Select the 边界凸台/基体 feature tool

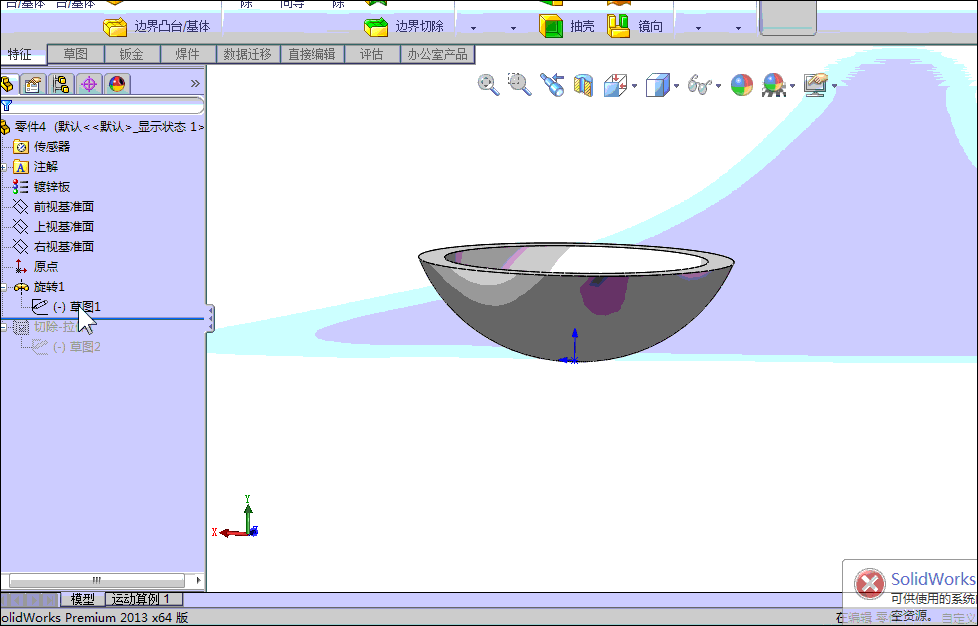(157, 26)
